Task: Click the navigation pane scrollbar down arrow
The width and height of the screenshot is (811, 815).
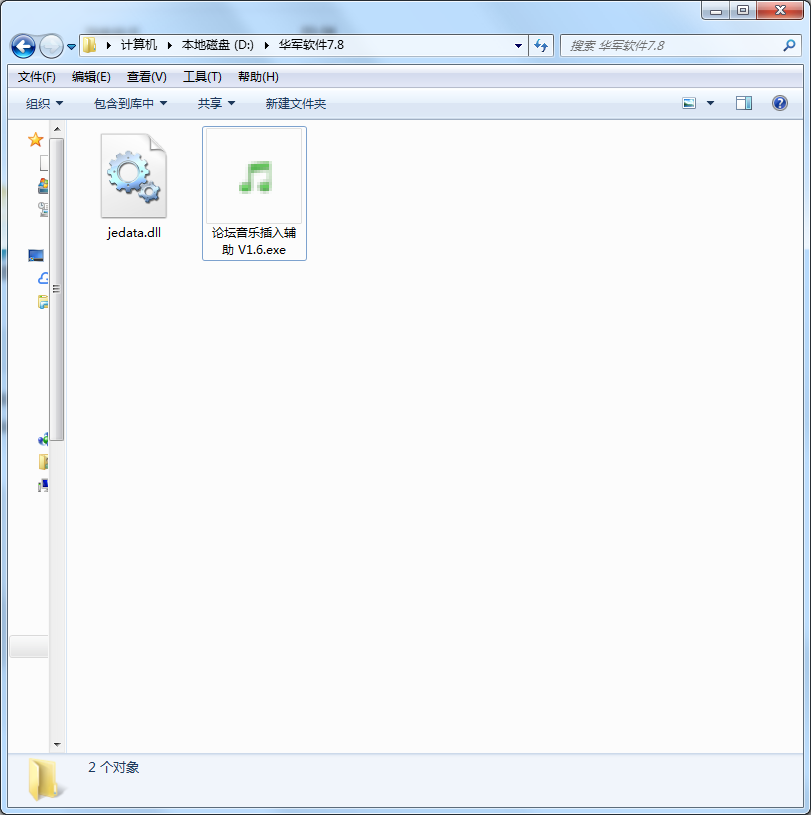Action: pos(57,745)
